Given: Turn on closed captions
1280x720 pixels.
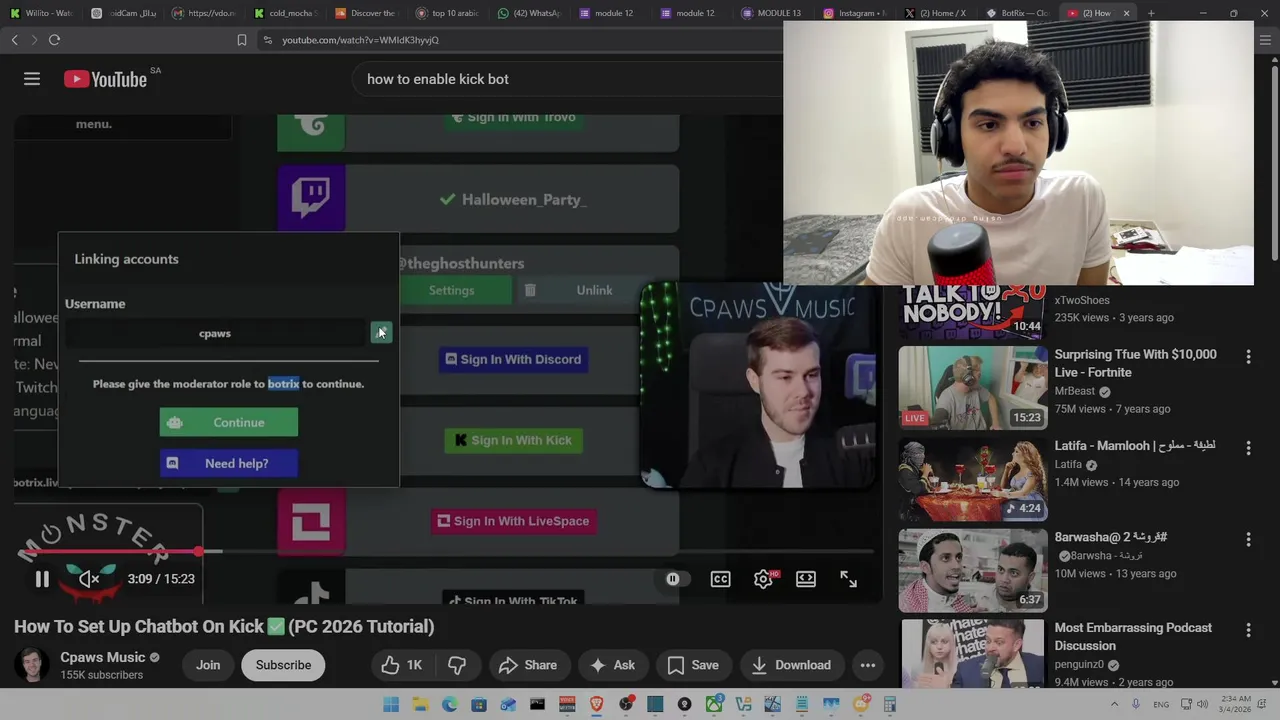Looking at the screenshot, I should click(720, 579).
